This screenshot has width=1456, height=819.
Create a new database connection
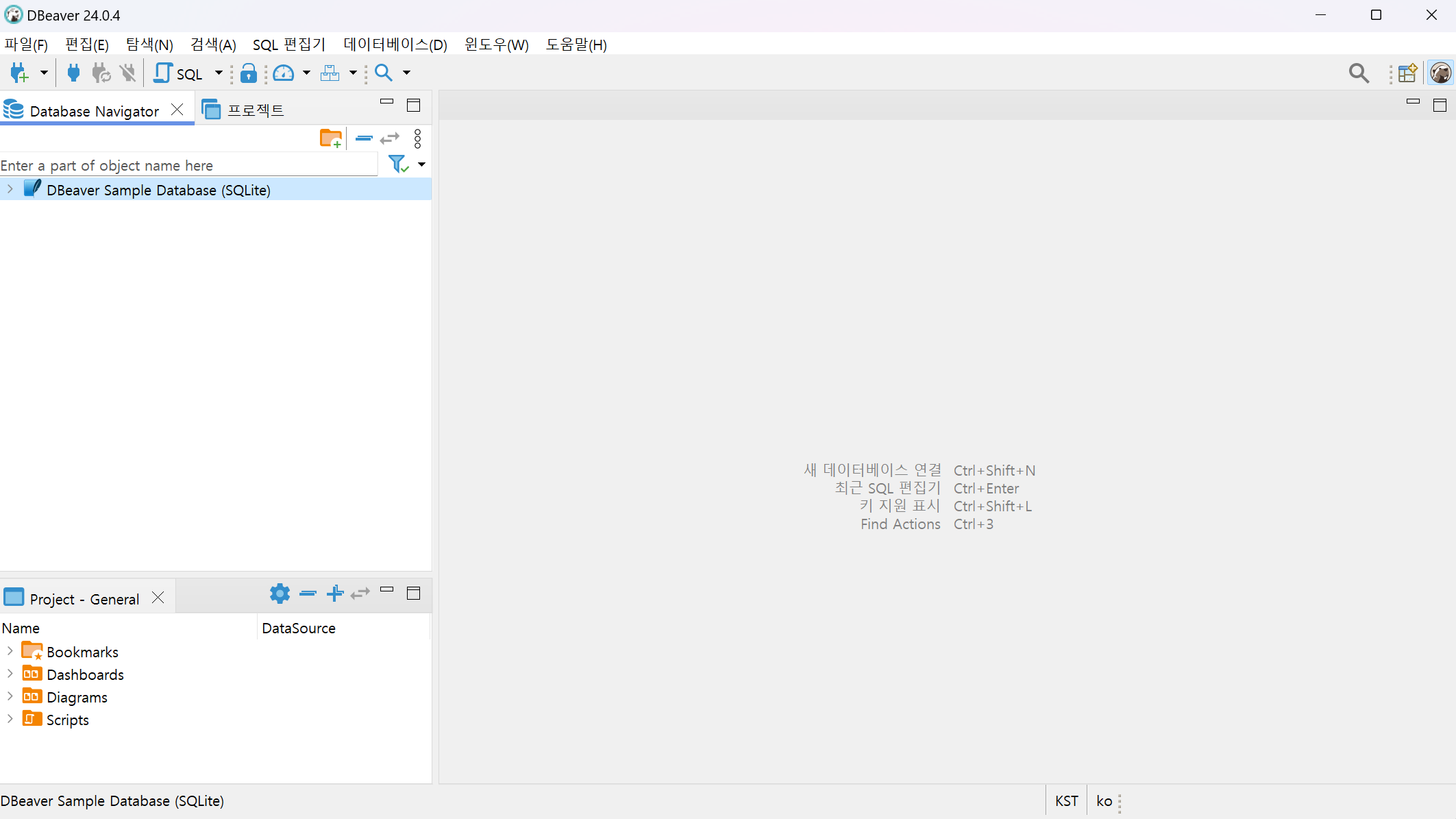point(20,73)
